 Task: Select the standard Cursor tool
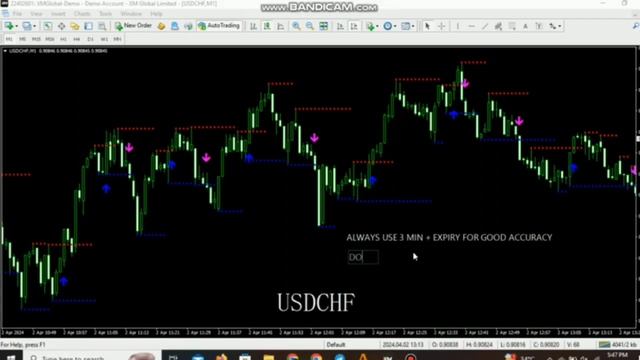point(427,26)
